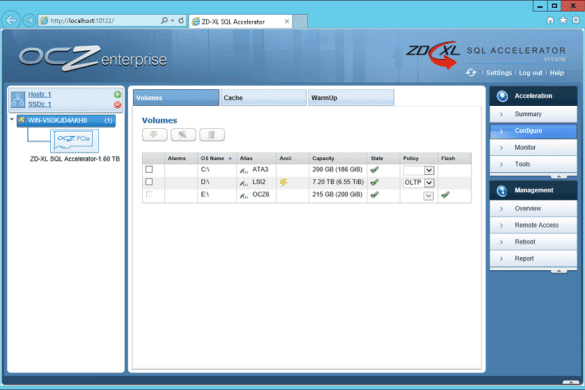The width and height of the screenshot is (585, 390).
Task: Click the flash checkmark in E:\ row
Action: tap(445, 195)
